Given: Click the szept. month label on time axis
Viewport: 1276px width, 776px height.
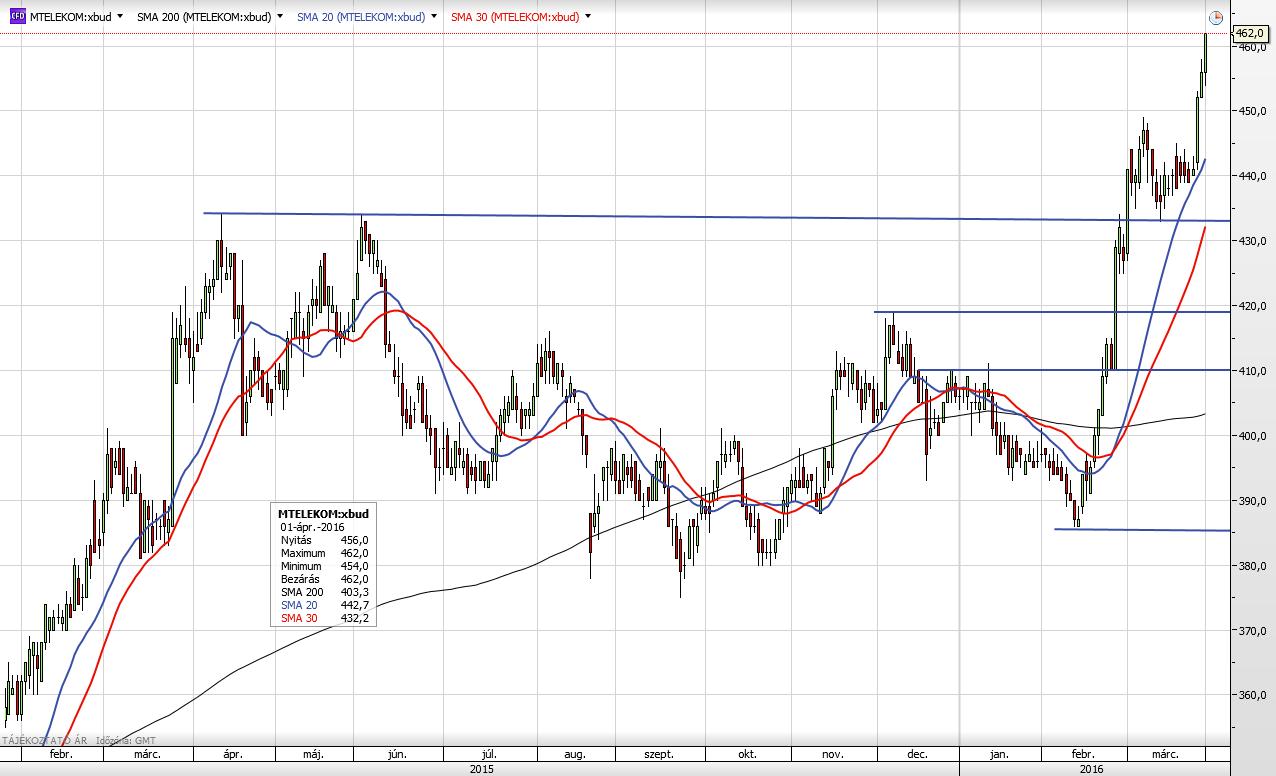Looking at the screenshot, I should [659, 754].
